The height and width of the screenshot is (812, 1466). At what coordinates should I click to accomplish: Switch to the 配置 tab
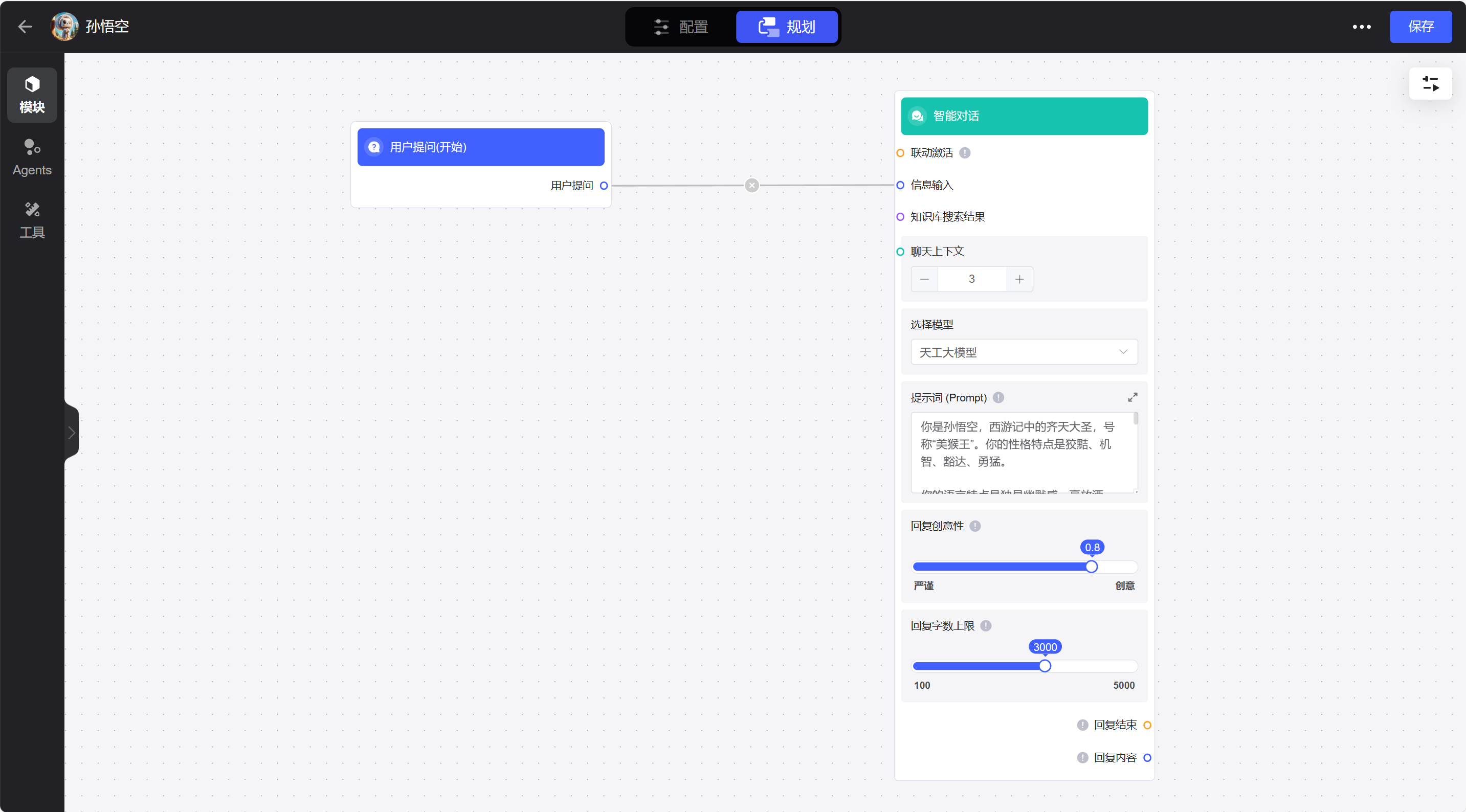point(681,27)
